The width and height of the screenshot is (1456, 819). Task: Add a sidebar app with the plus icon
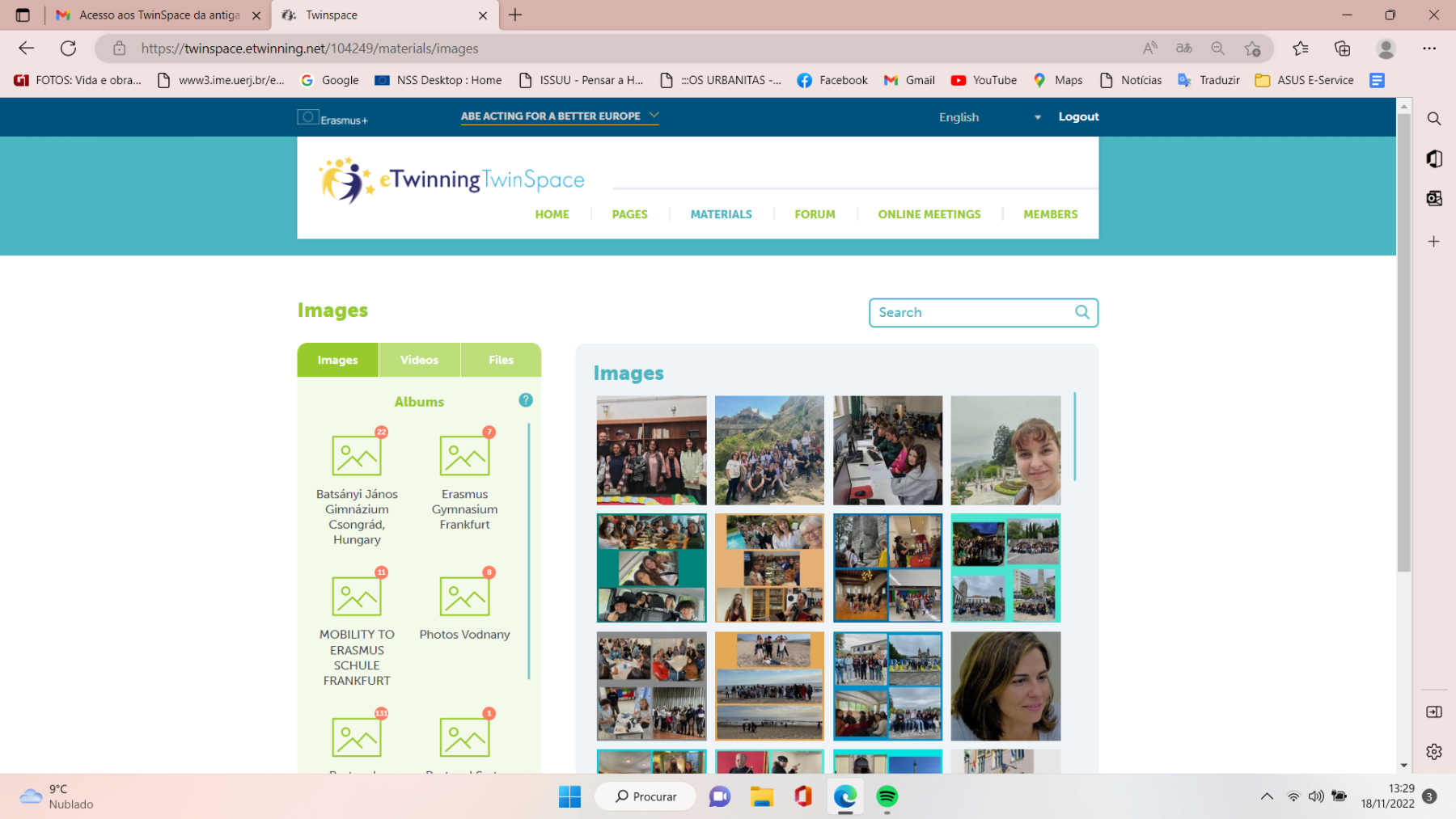tap(1434, 241)
